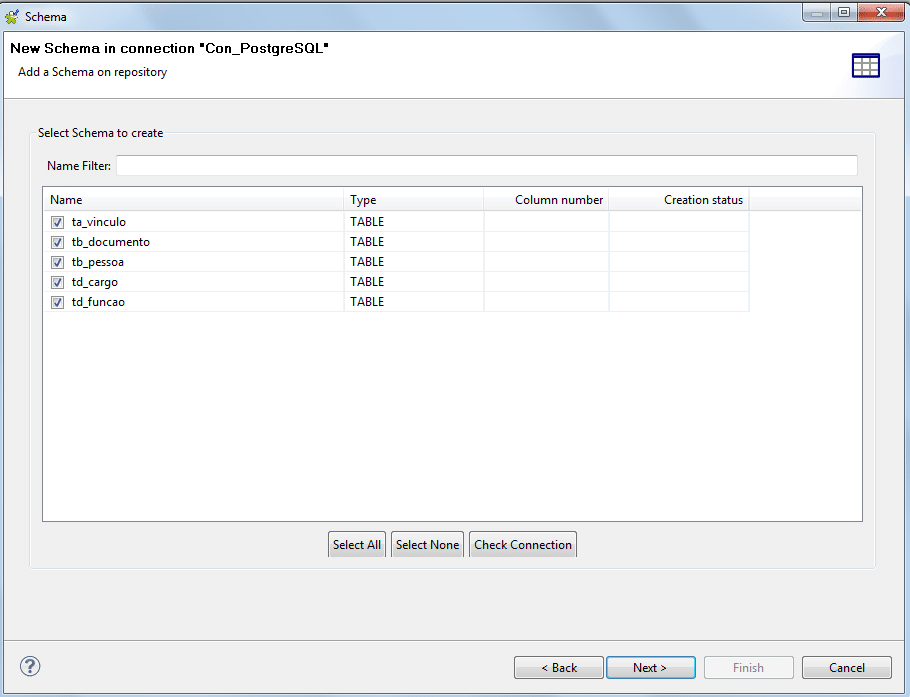Screen dimensions: 910x697
Task: Click the help question mark icon
Action: coord(30,666)
